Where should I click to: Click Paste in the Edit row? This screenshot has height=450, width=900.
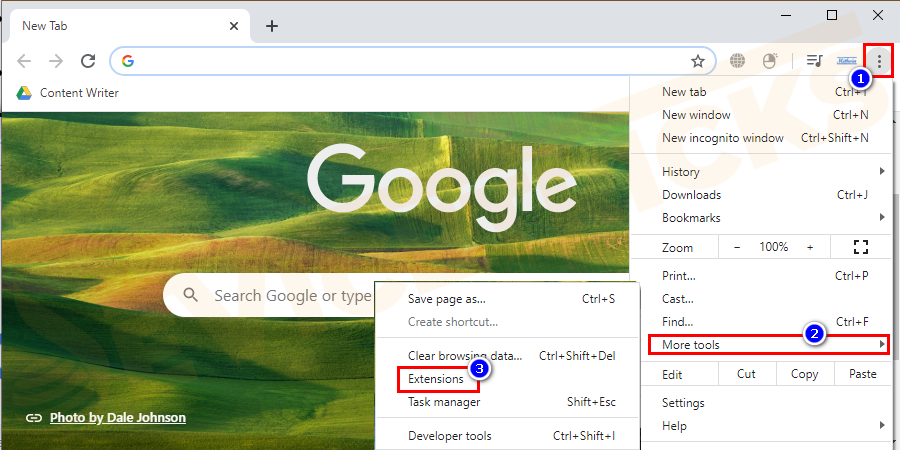(863, 374)
